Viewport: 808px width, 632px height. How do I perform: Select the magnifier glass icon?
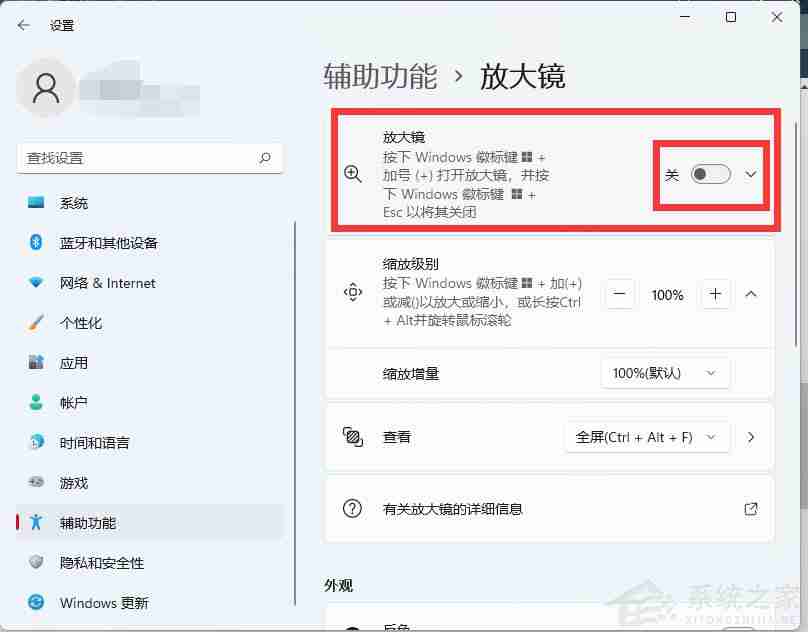pos(352,174)
